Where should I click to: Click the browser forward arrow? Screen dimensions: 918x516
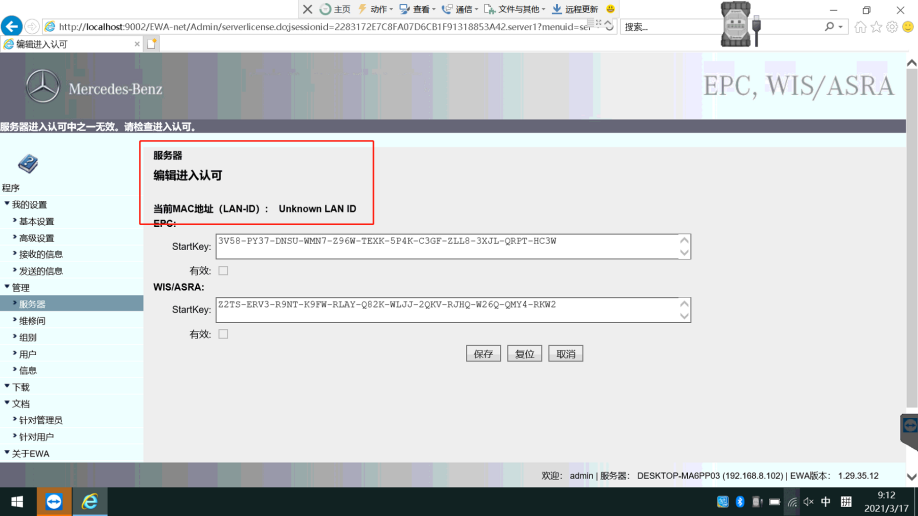pyautogui.click(x=32, y=27)
